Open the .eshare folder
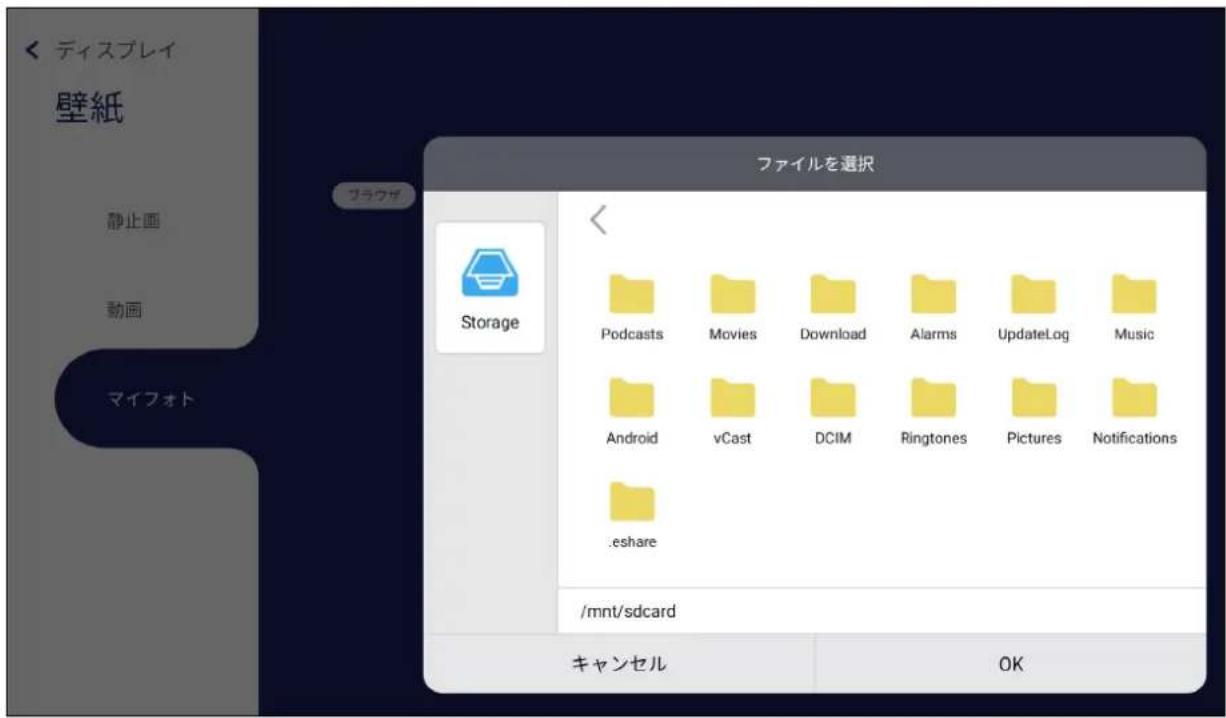This screenshot has height=718, width=1226. click(x=632, y=516)
